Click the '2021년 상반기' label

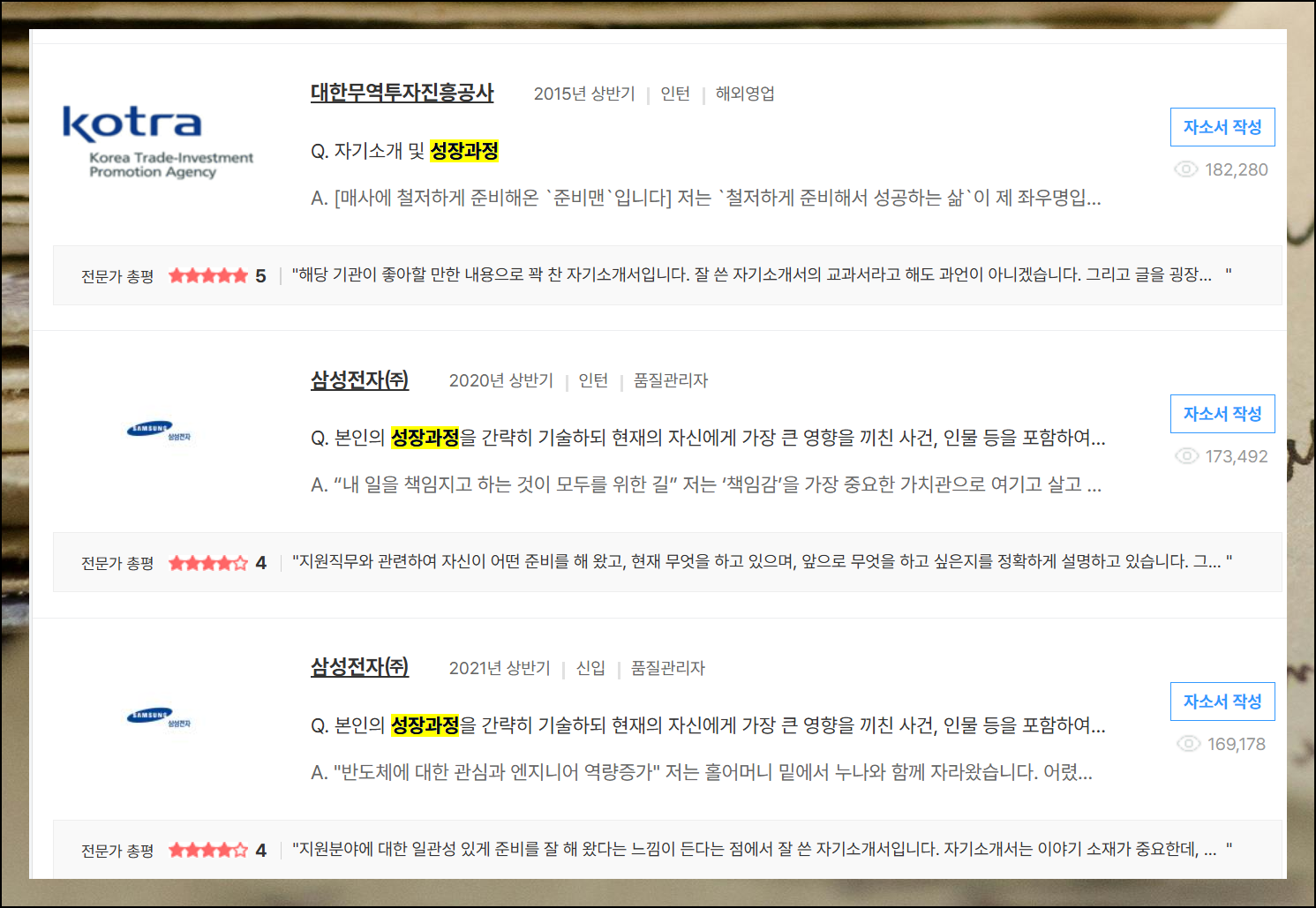tap(500, 668)
